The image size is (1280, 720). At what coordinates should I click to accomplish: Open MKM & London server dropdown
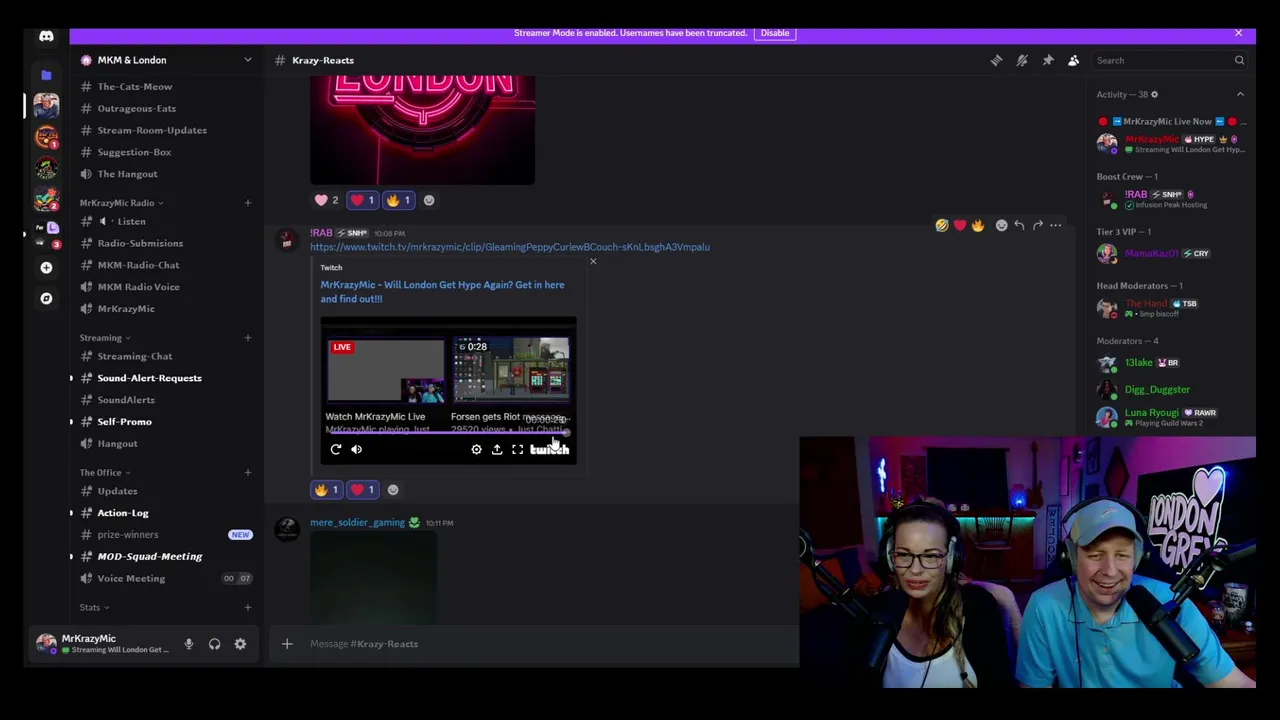(x=165, y=60)
